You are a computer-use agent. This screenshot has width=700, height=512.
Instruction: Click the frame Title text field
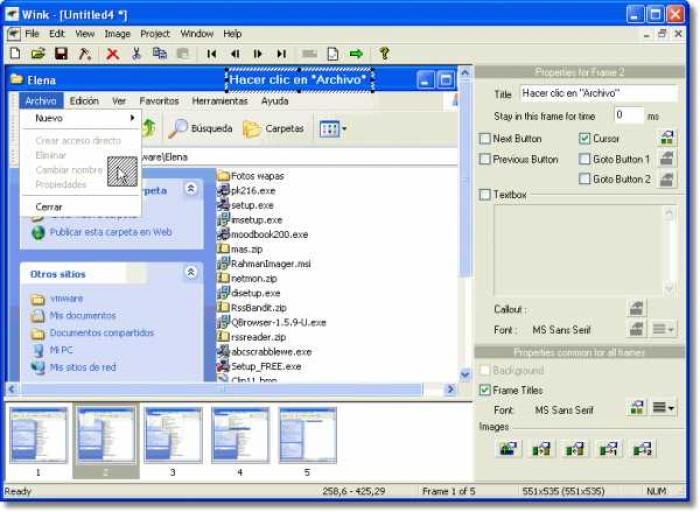pos(592,93)
